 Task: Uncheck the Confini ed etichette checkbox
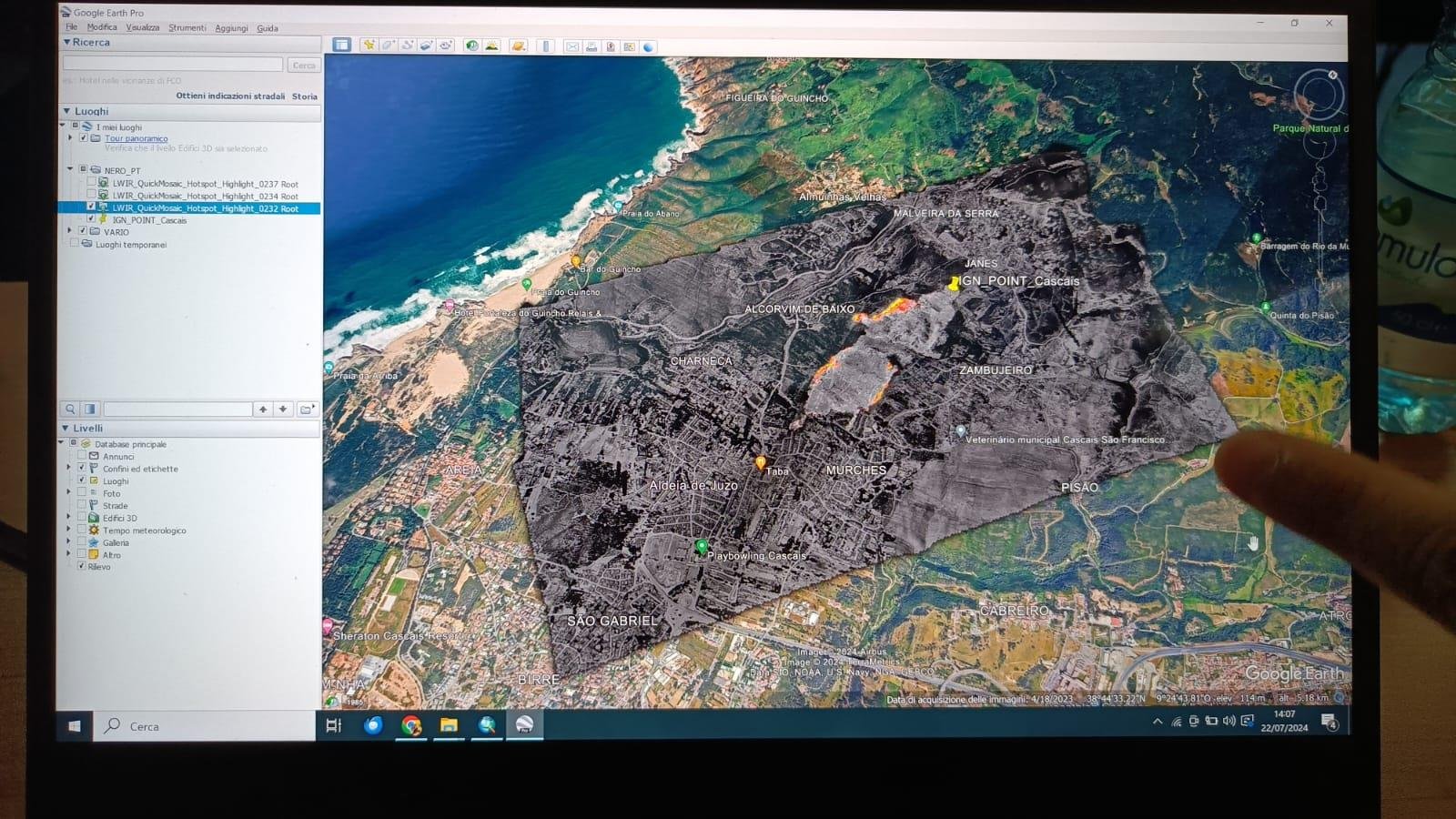(81, 468)
